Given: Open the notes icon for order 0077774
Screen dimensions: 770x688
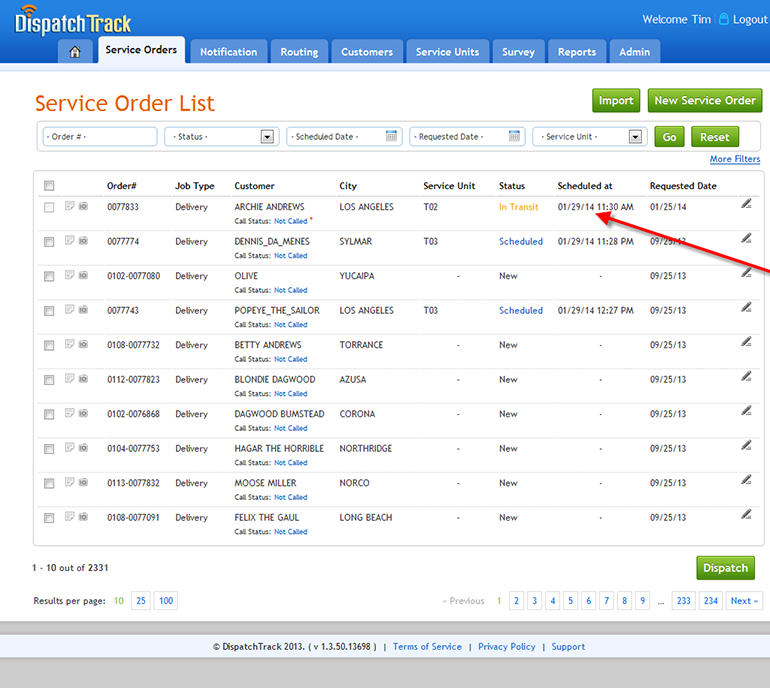Looking at the screenshot, I should [x=70, y=241].
